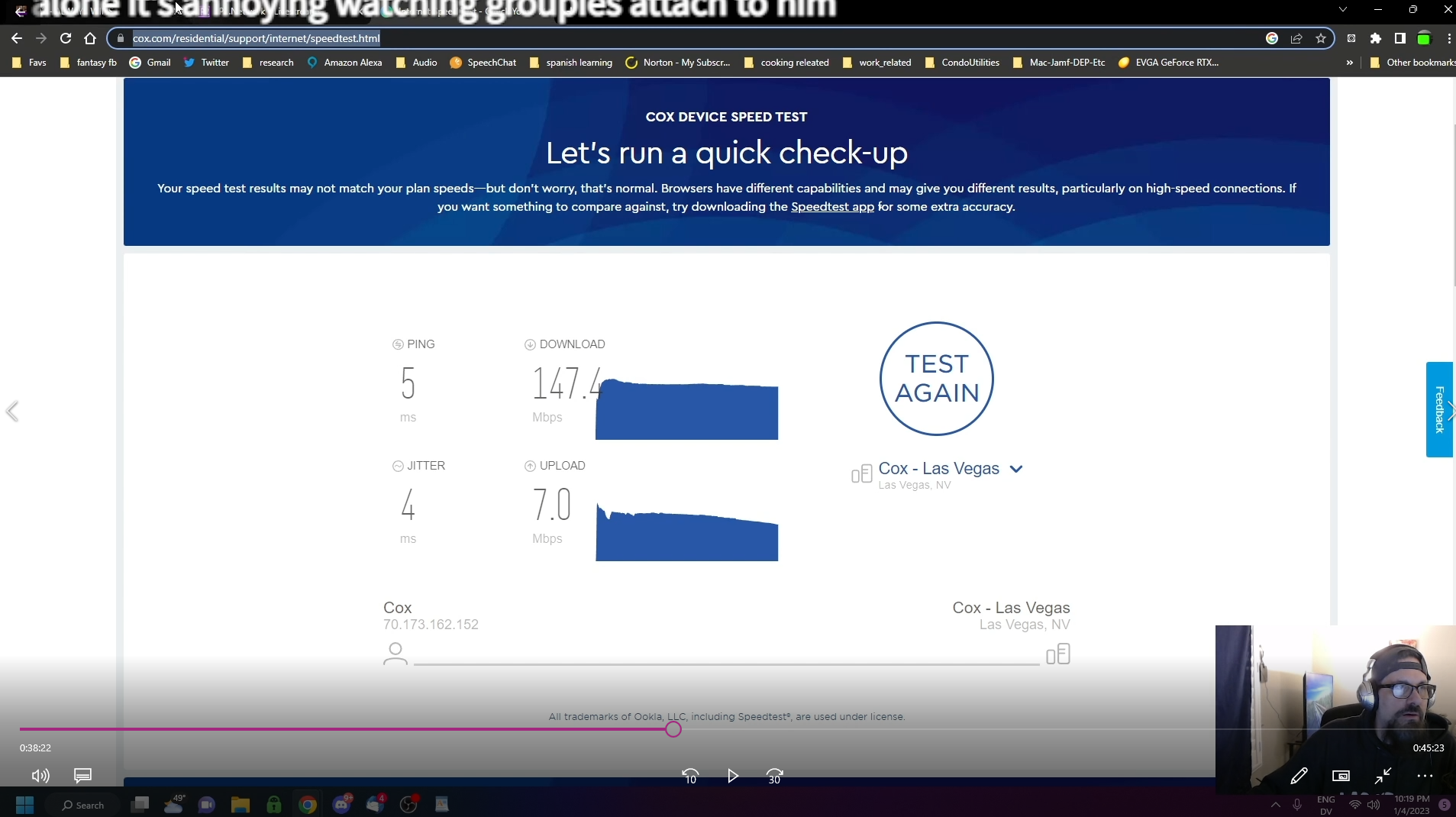The image size is (1456, 817).
Task: Open the Twitter bookmark
Action: 206,63
